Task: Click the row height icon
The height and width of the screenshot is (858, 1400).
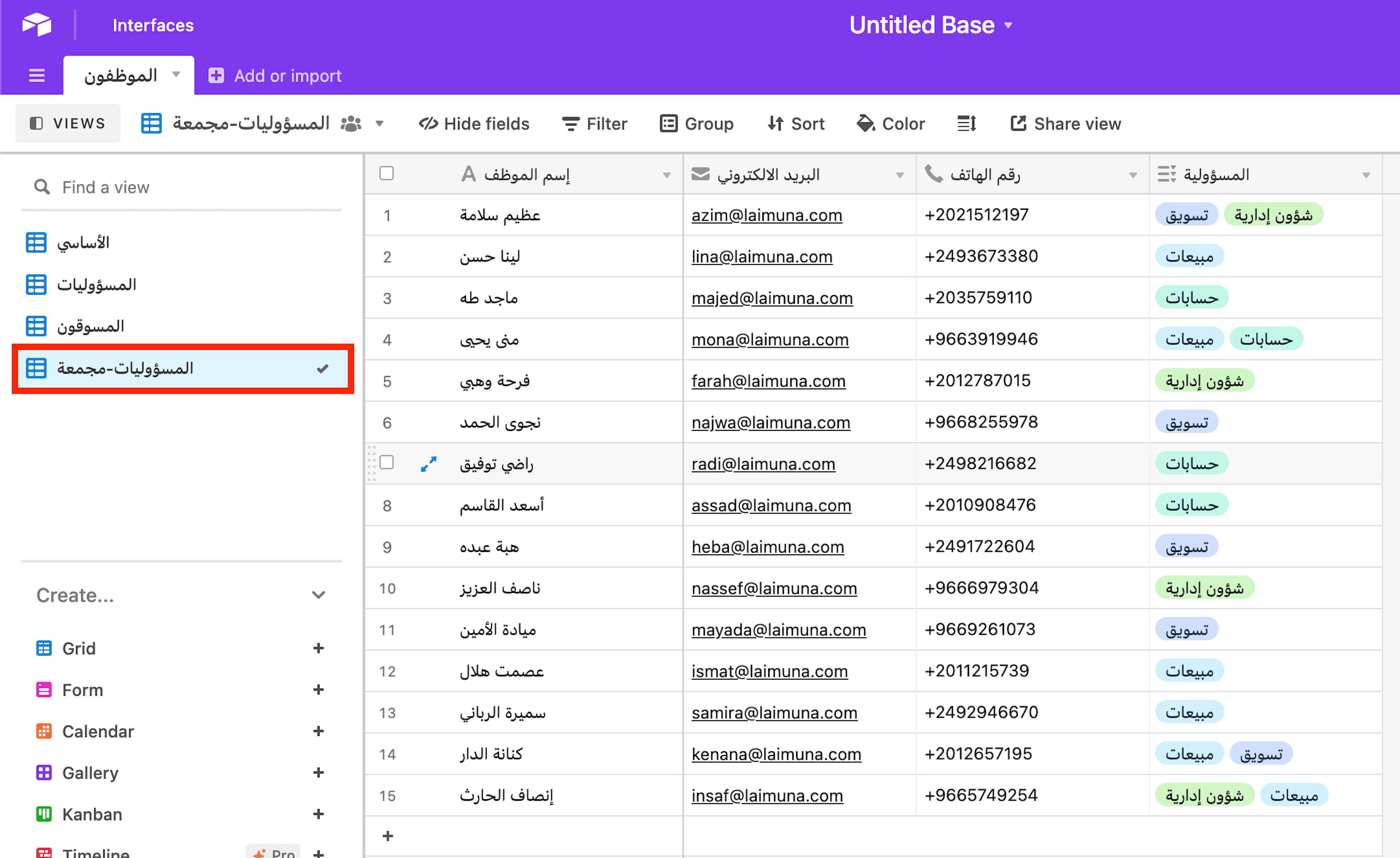Action: pos(966,123)
